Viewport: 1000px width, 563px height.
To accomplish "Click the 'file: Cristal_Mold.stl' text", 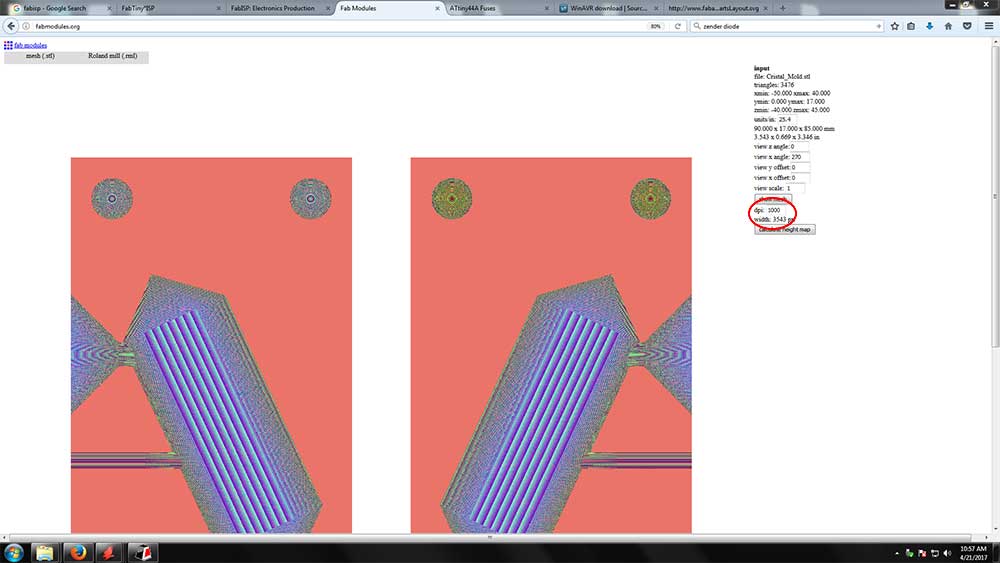I will pos(782,77).
